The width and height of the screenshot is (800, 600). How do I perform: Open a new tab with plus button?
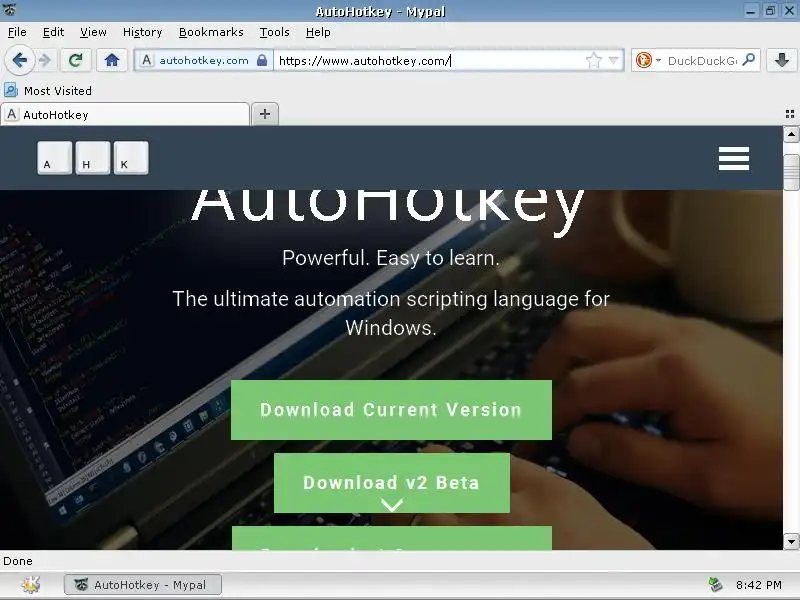265,114
